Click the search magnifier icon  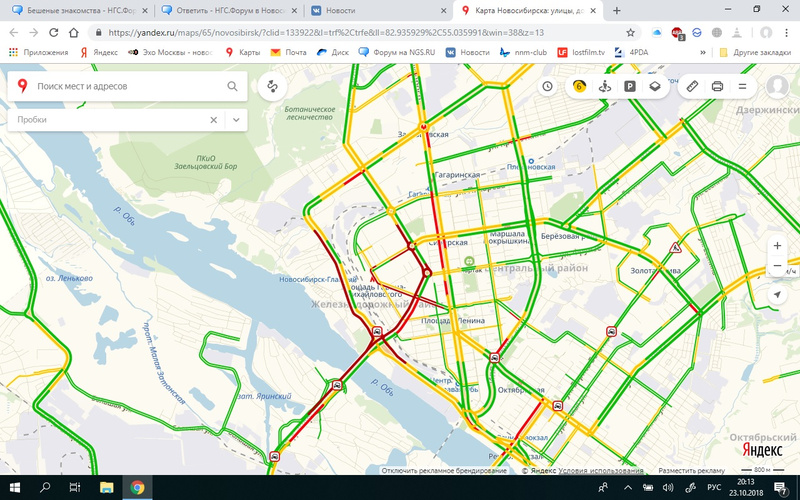click(x=232, y=86)
